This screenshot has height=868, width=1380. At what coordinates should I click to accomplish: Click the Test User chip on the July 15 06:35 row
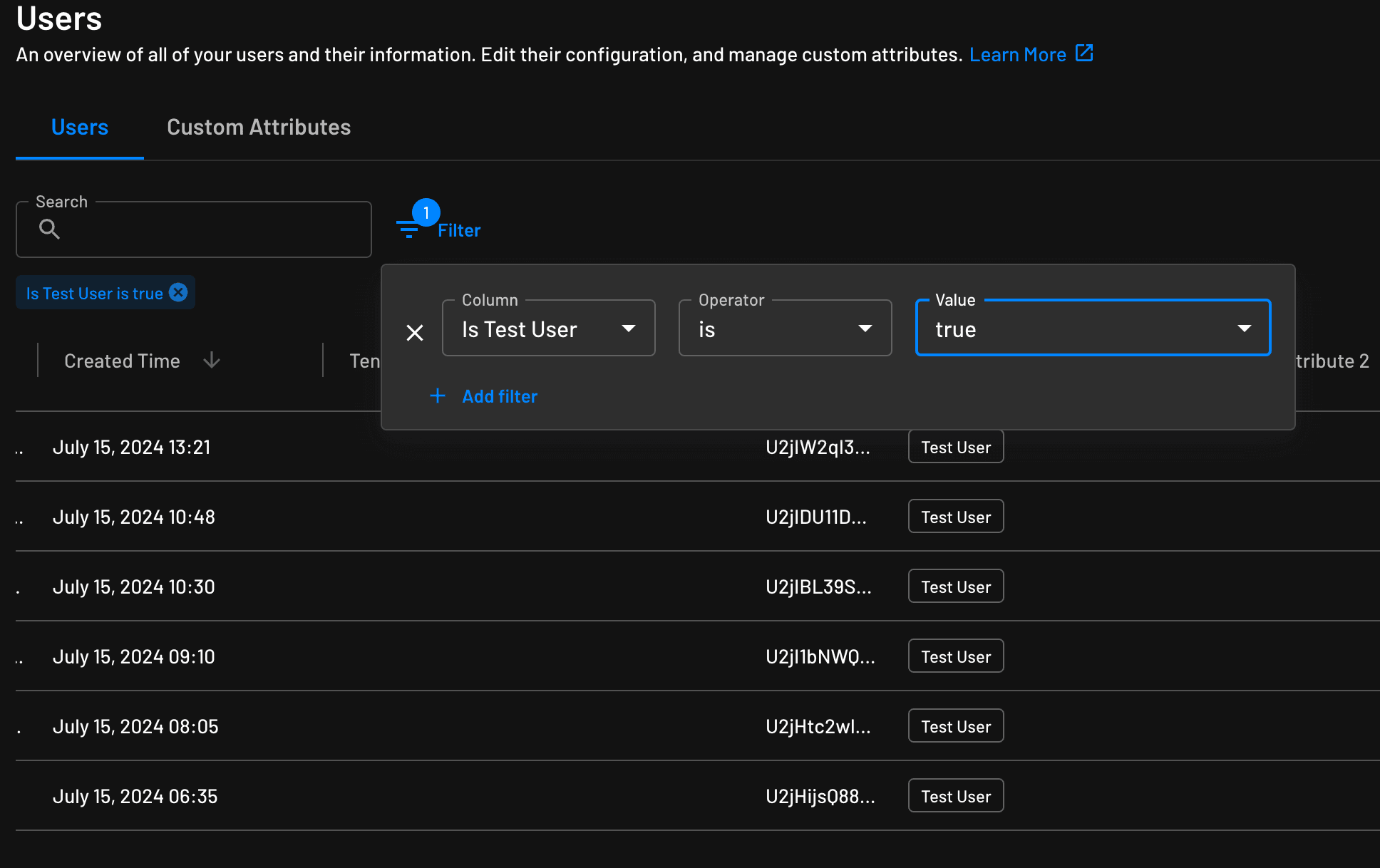tap(955, 795)
